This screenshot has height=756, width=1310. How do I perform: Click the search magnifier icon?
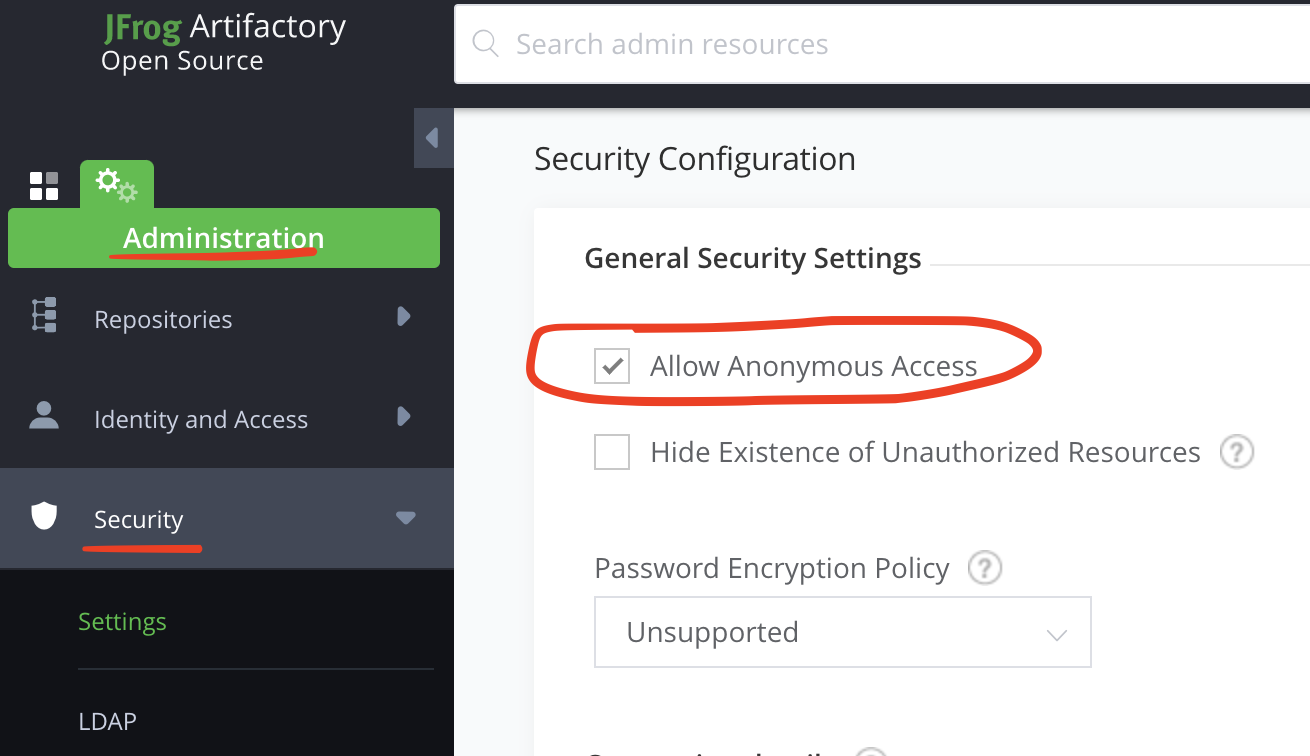485,44
